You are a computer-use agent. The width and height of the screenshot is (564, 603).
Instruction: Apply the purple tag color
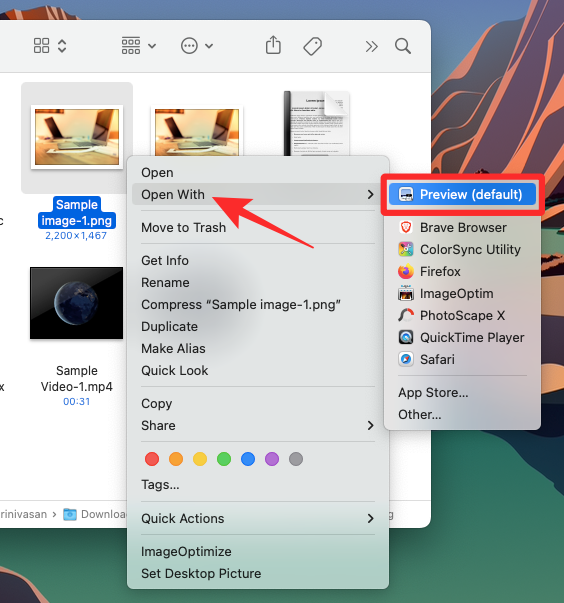pos(272,458)
